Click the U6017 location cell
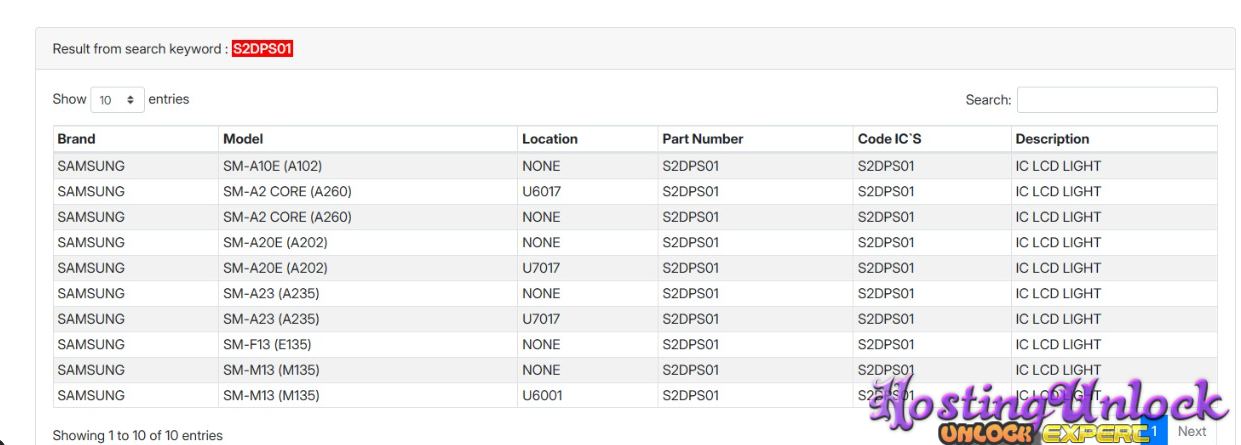Image resolution: width=1241 pixels, height=445 pixels. point(542,191)
